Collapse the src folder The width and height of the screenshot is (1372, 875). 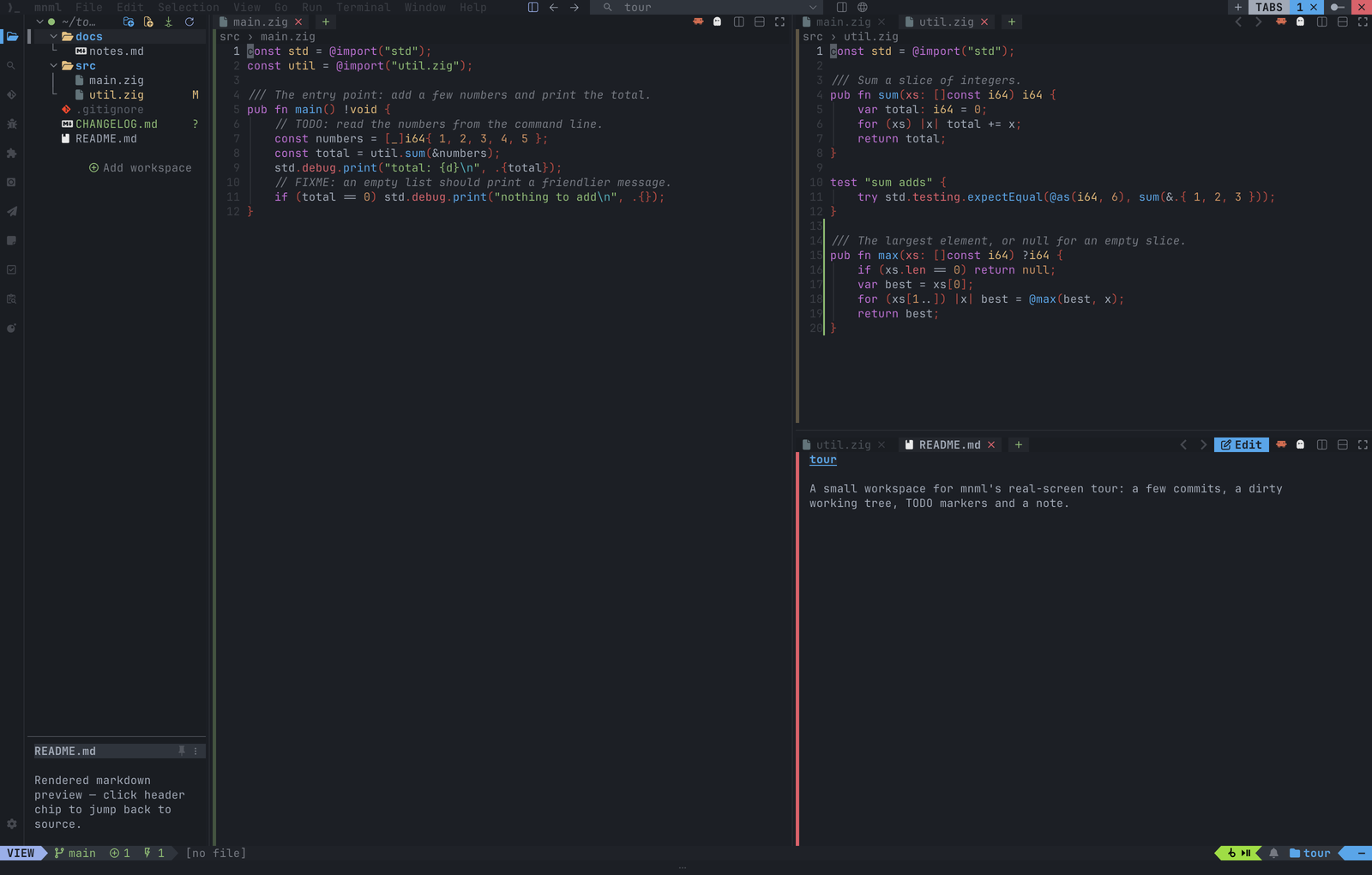point(54,66)
